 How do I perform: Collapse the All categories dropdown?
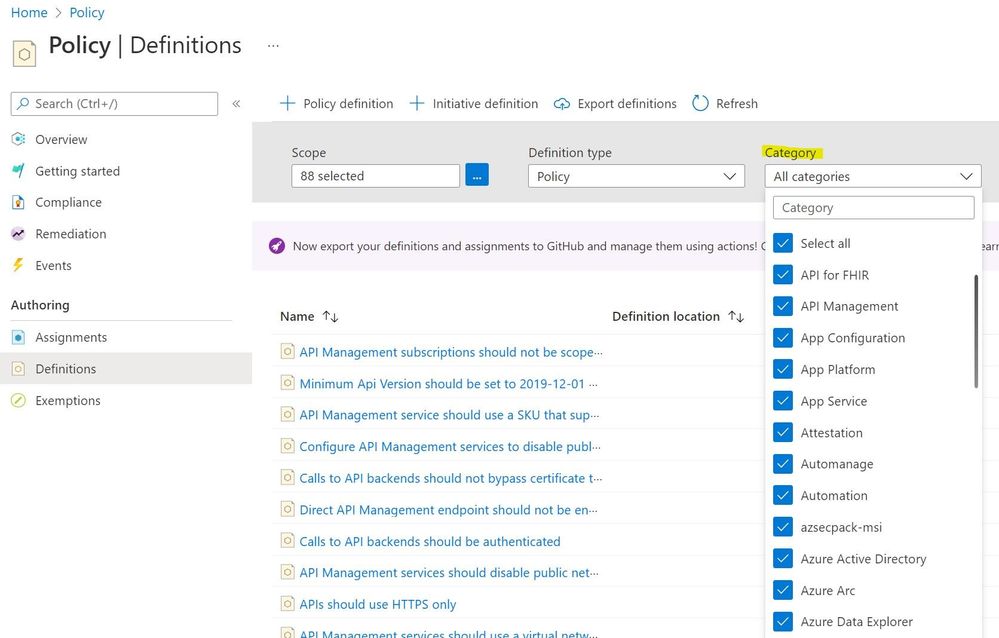point(873,176)
